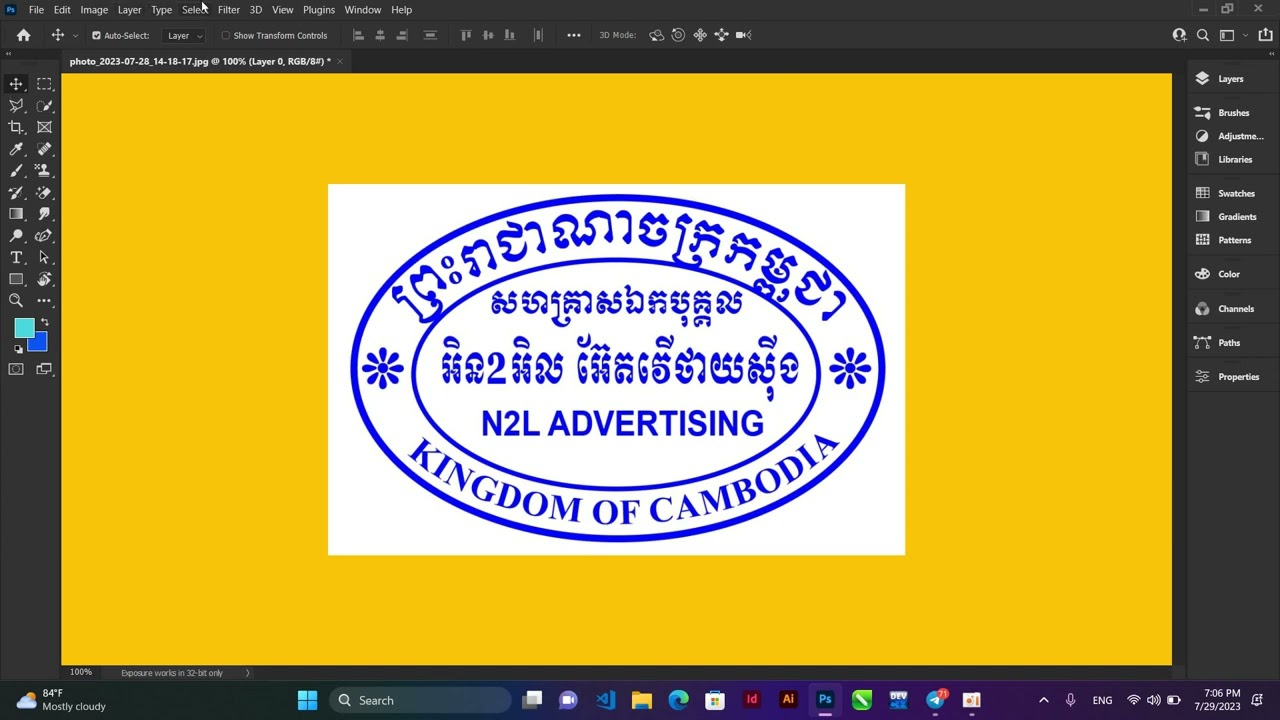The width and height of the screenshot is (1280, 720).
Task: Click 3D video camera zoom icon
Action: tap(743, 35)
